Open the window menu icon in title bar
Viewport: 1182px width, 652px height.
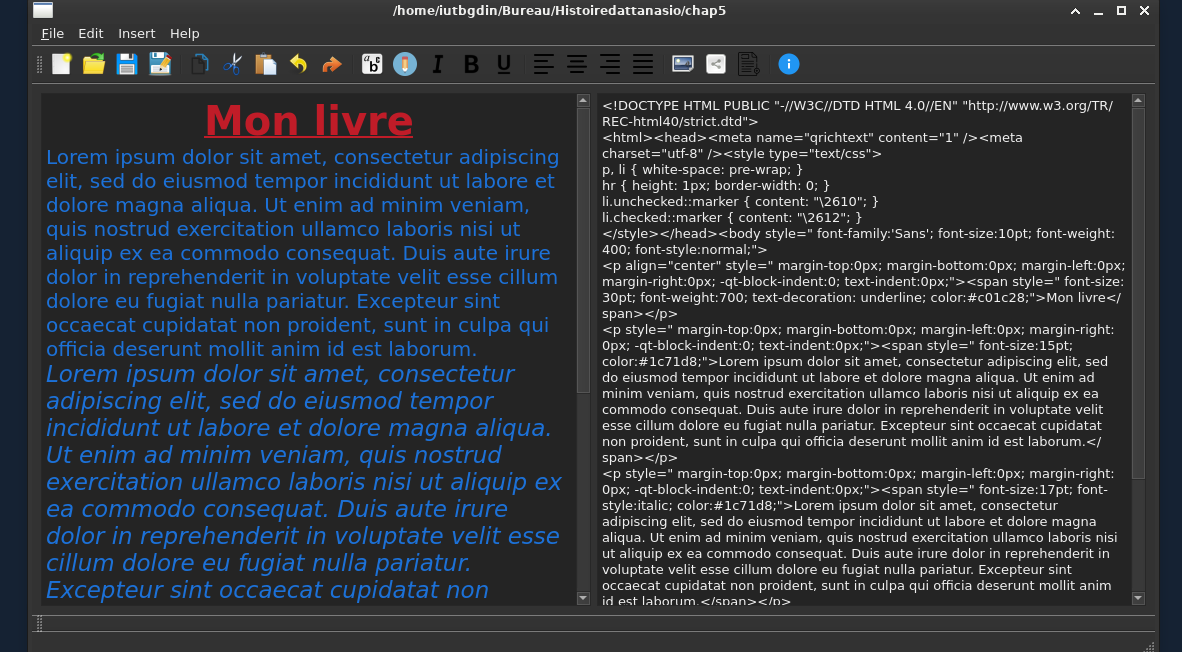pos(43,11)
